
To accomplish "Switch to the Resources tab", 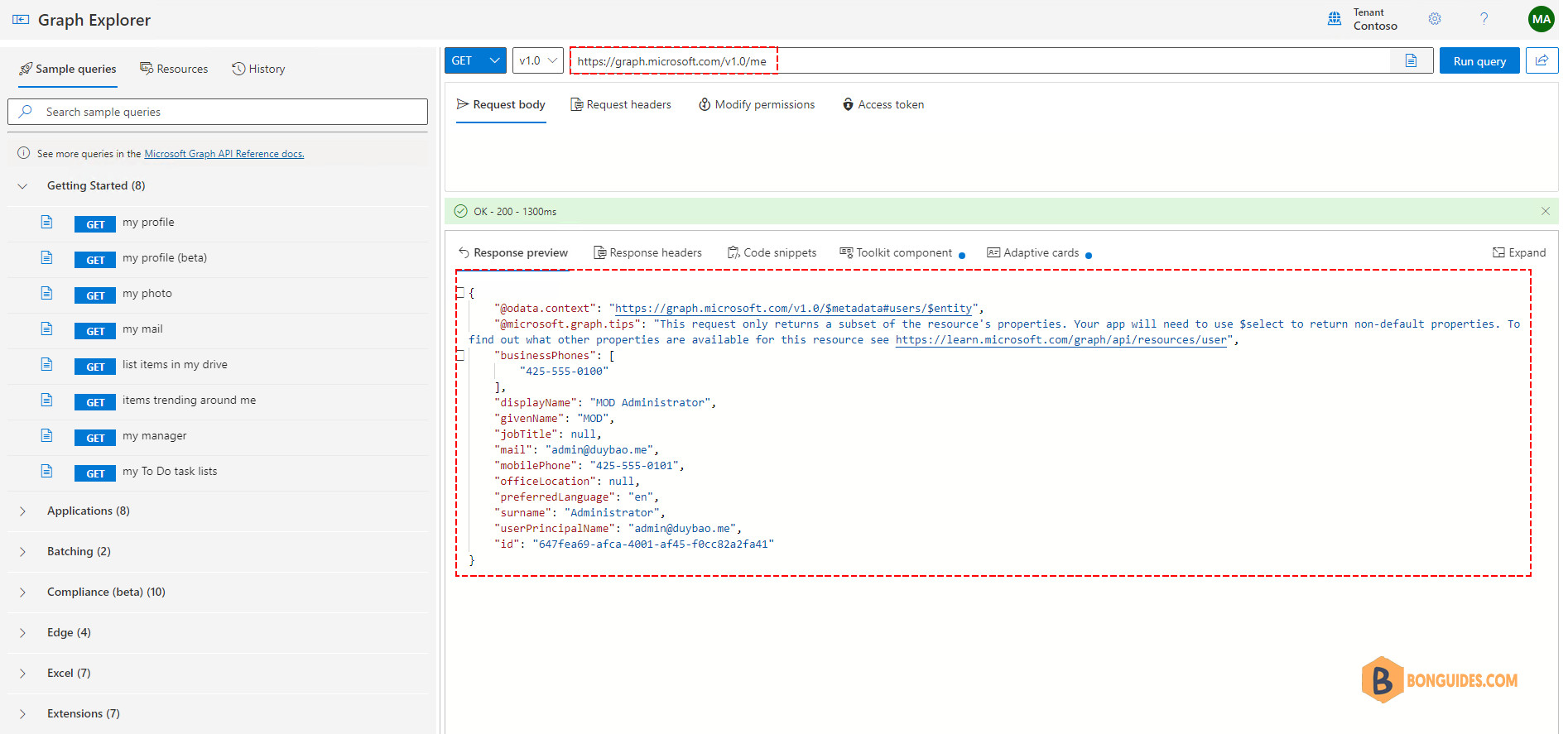I will click(174, 70).
